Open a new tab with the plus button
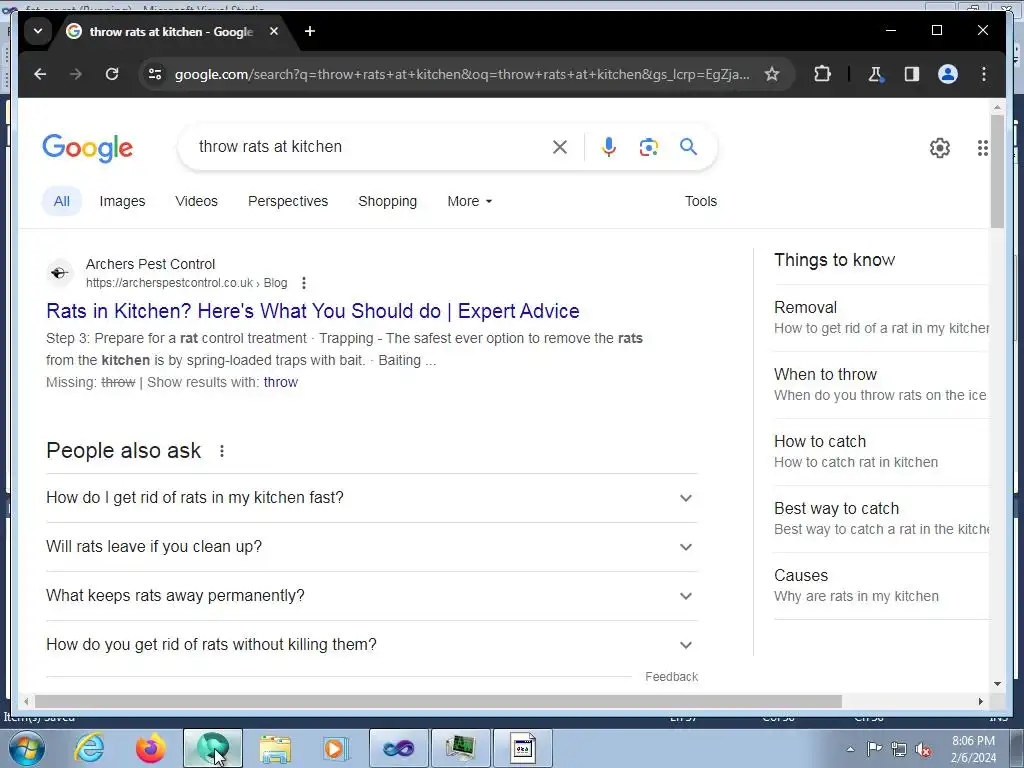 point(310,31)
